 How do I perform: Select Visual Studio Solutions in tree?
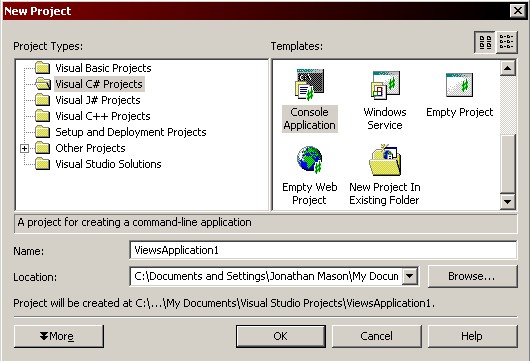coord(108,164)
